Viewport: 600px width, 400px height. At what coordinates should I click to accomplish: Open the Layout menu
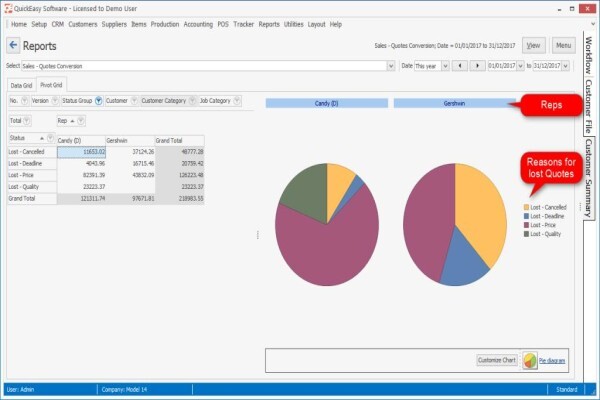pos(316,24)
